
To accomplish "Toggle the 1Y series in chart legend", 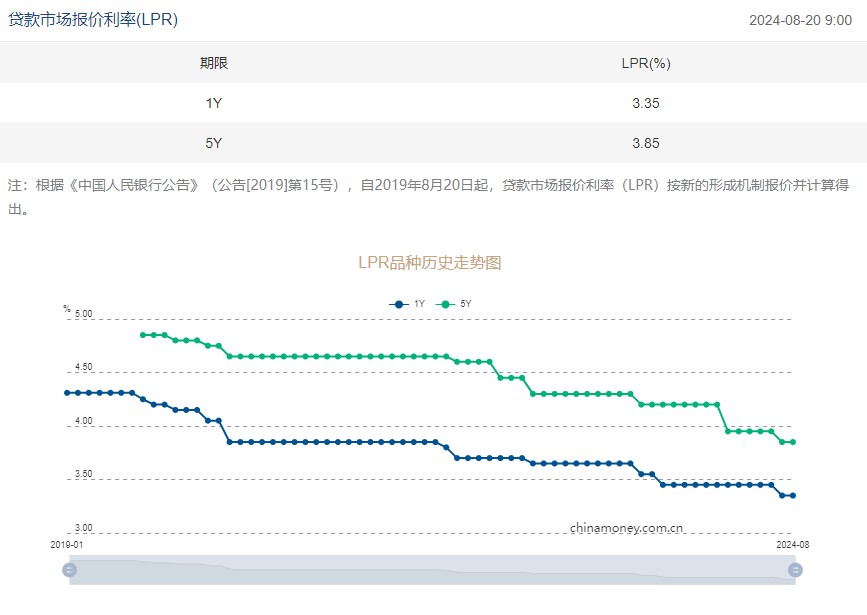I will pos(407,303).
